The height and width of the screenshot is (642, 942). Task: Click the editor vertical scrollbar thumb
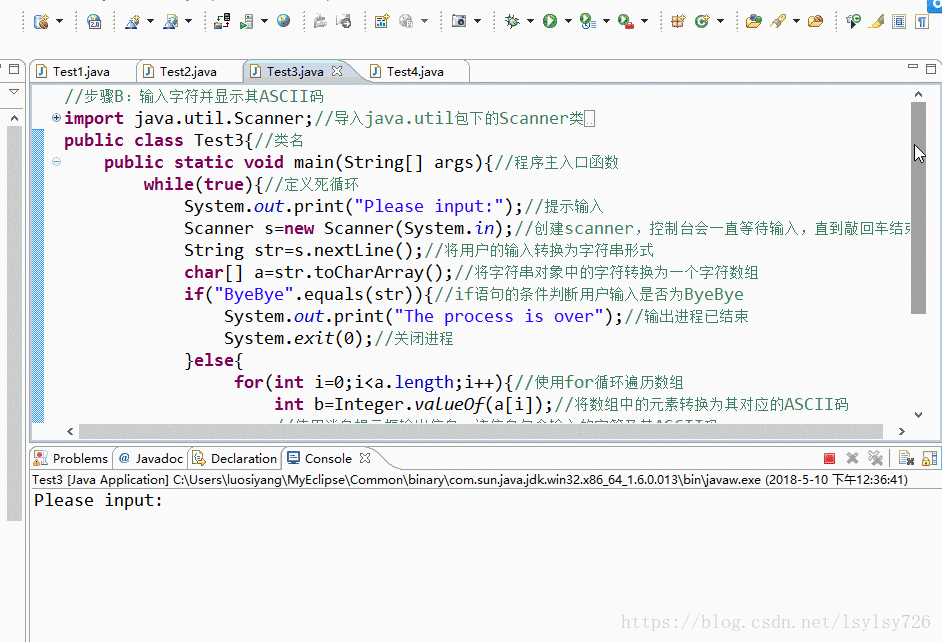point(918,208)
